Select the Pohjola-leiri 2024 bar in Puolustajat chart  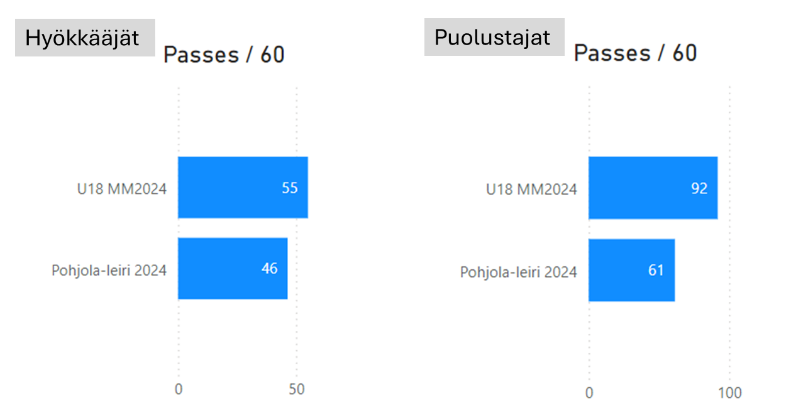coord(631,270)
